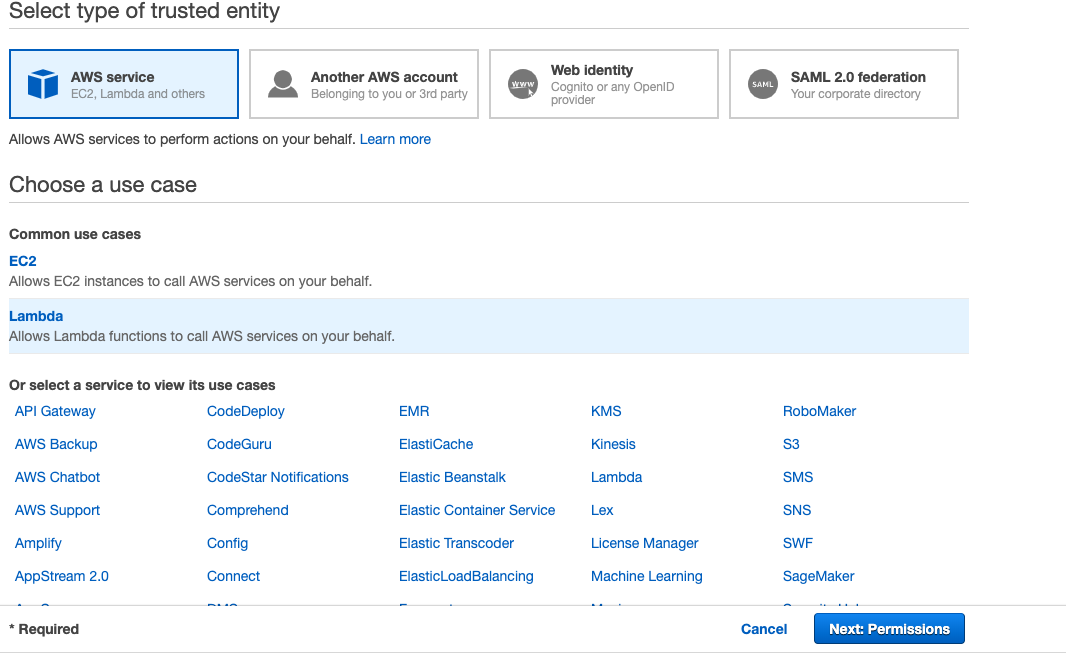
Task: Select the Machine Learning service
Action: pos(647,576)
